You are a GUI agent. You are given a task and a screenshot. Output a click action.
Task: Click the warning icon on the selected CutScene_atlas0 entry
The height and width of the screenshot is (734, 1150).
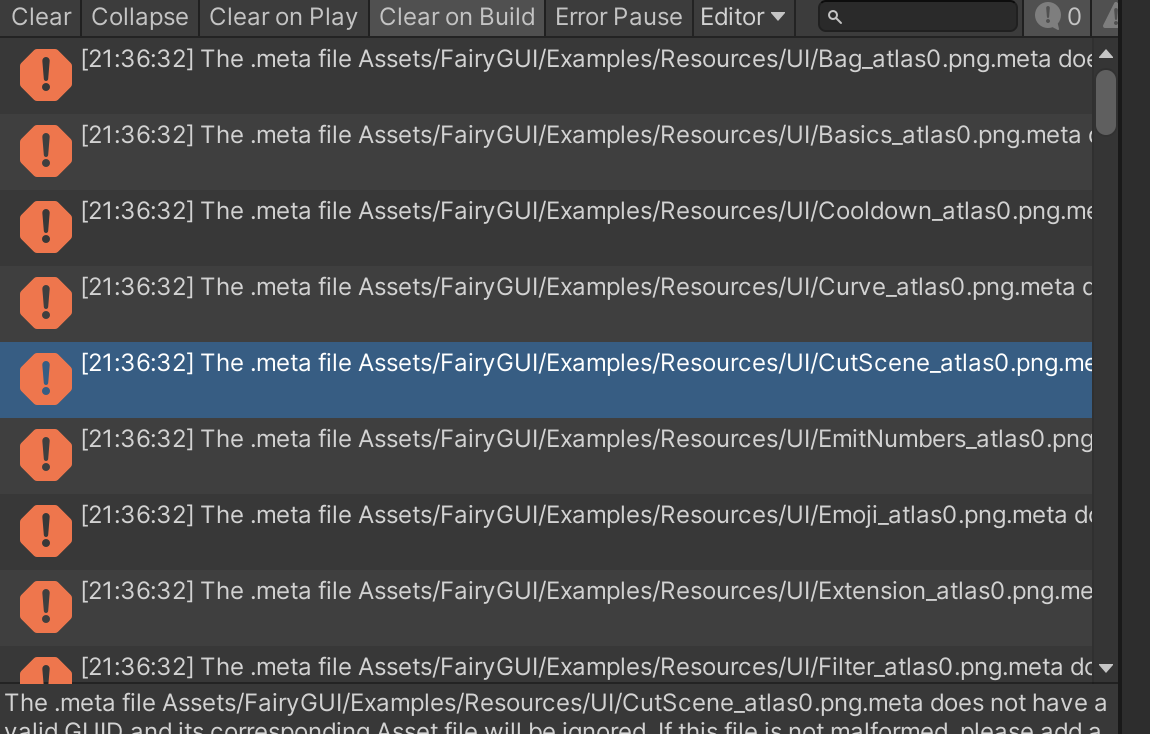(x=45, y=379)
